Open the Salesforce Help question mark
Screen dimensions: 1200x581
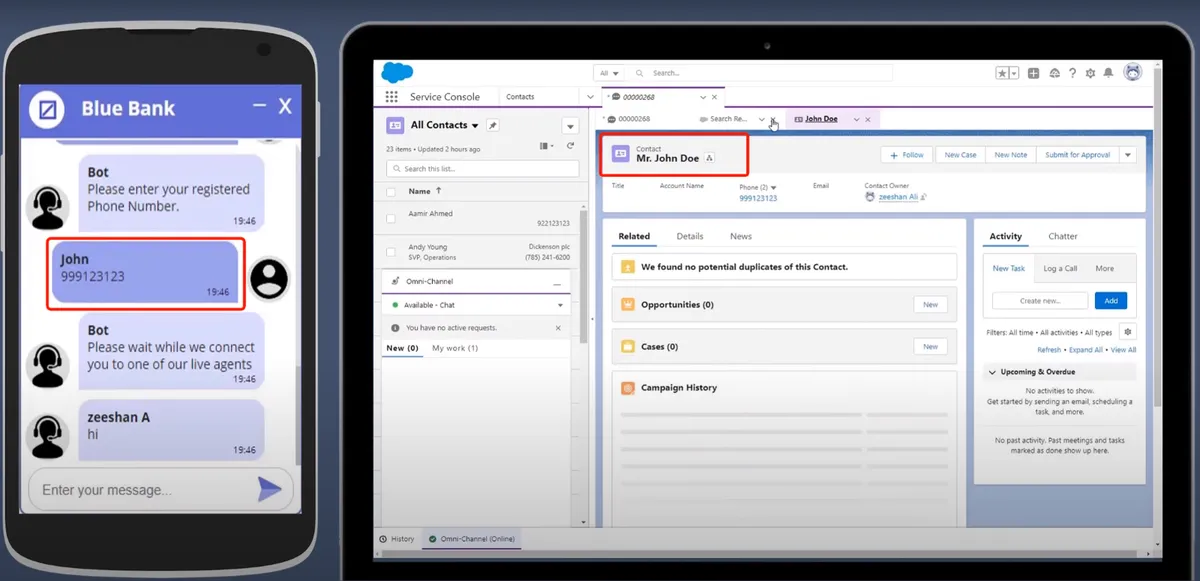point(1072,73)
